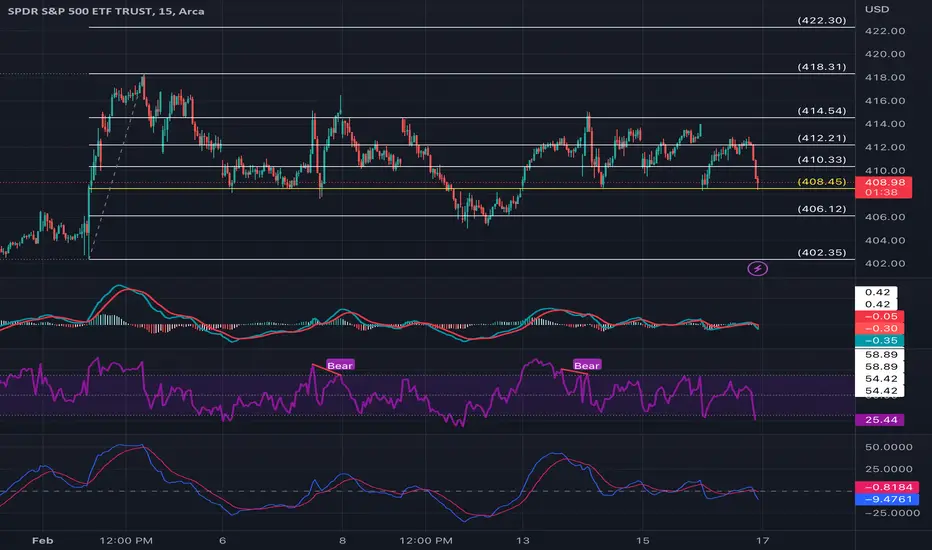Click the 416.00 price axis label
Screen dimensions: 932x550
(885, 100)
